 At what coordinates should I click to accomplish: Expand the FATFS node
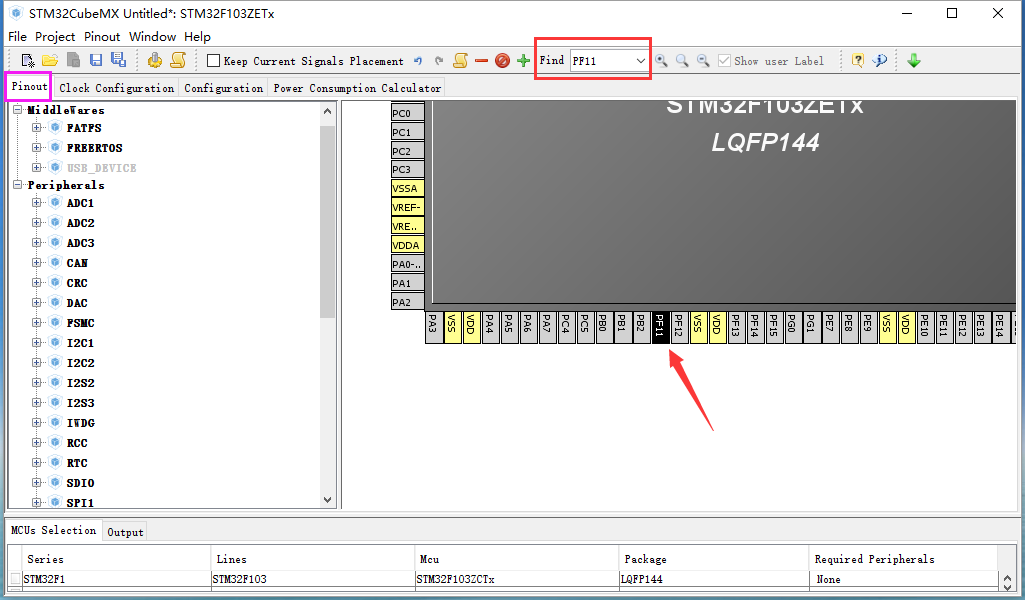(x=37, y=127)
